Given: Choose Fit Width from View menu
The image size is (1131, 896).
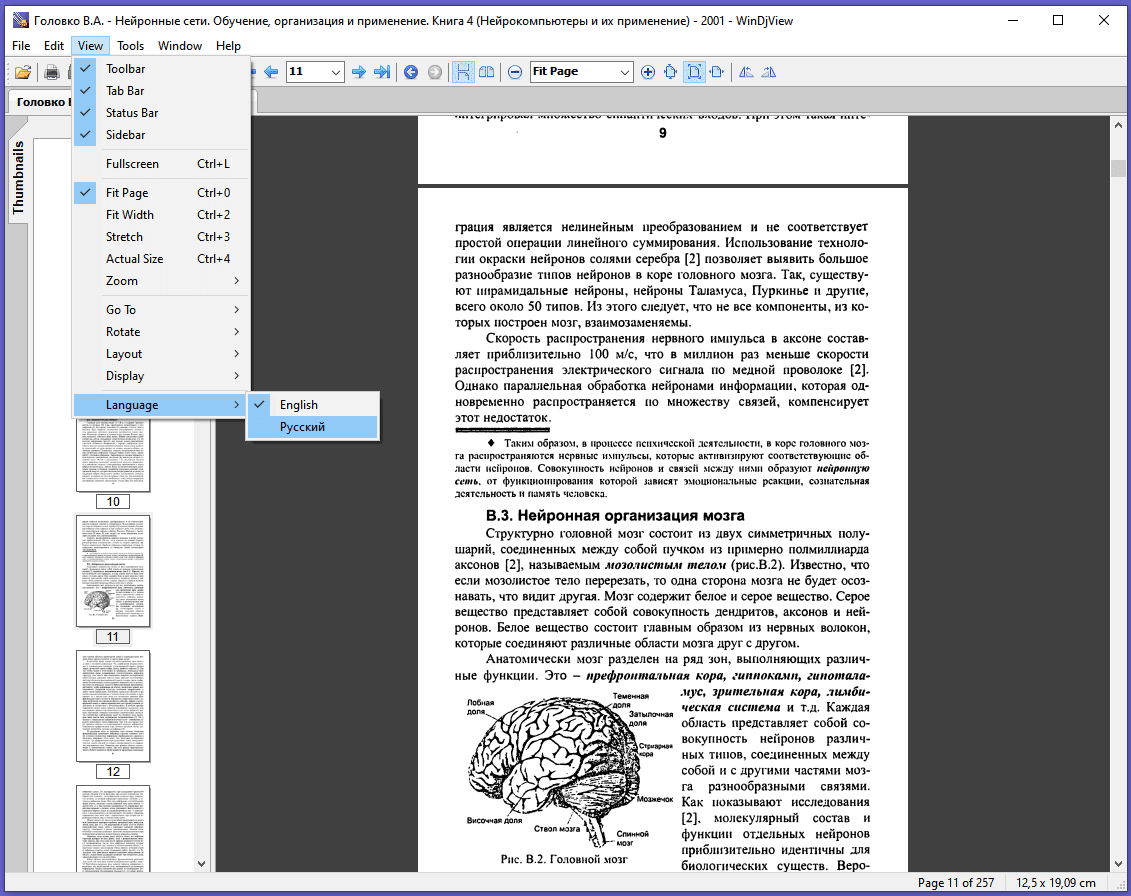Looking at the screenshot, I should point(130,215).
